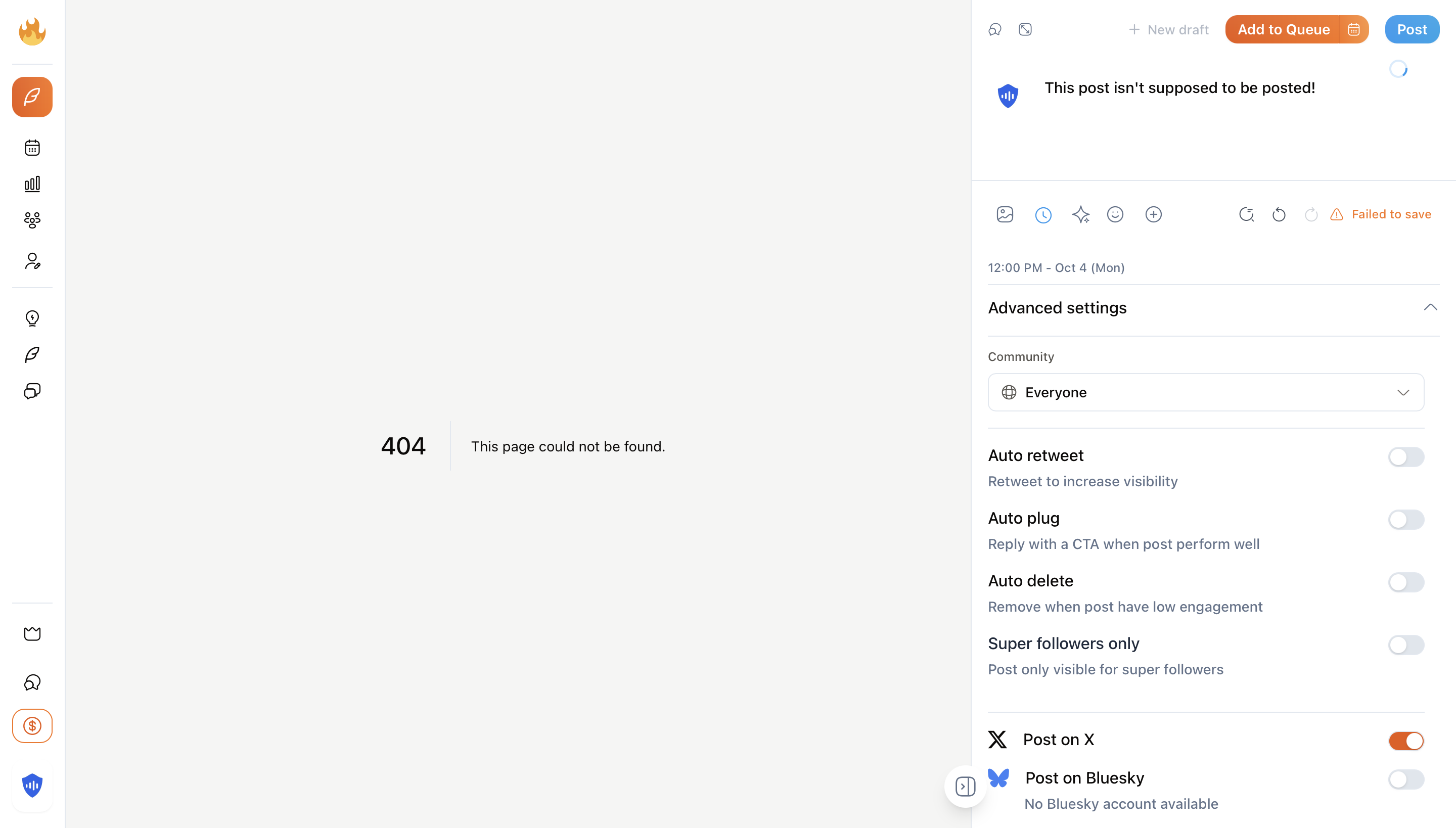Open the Add to Queue calendar dropdown

[1354, 29]
